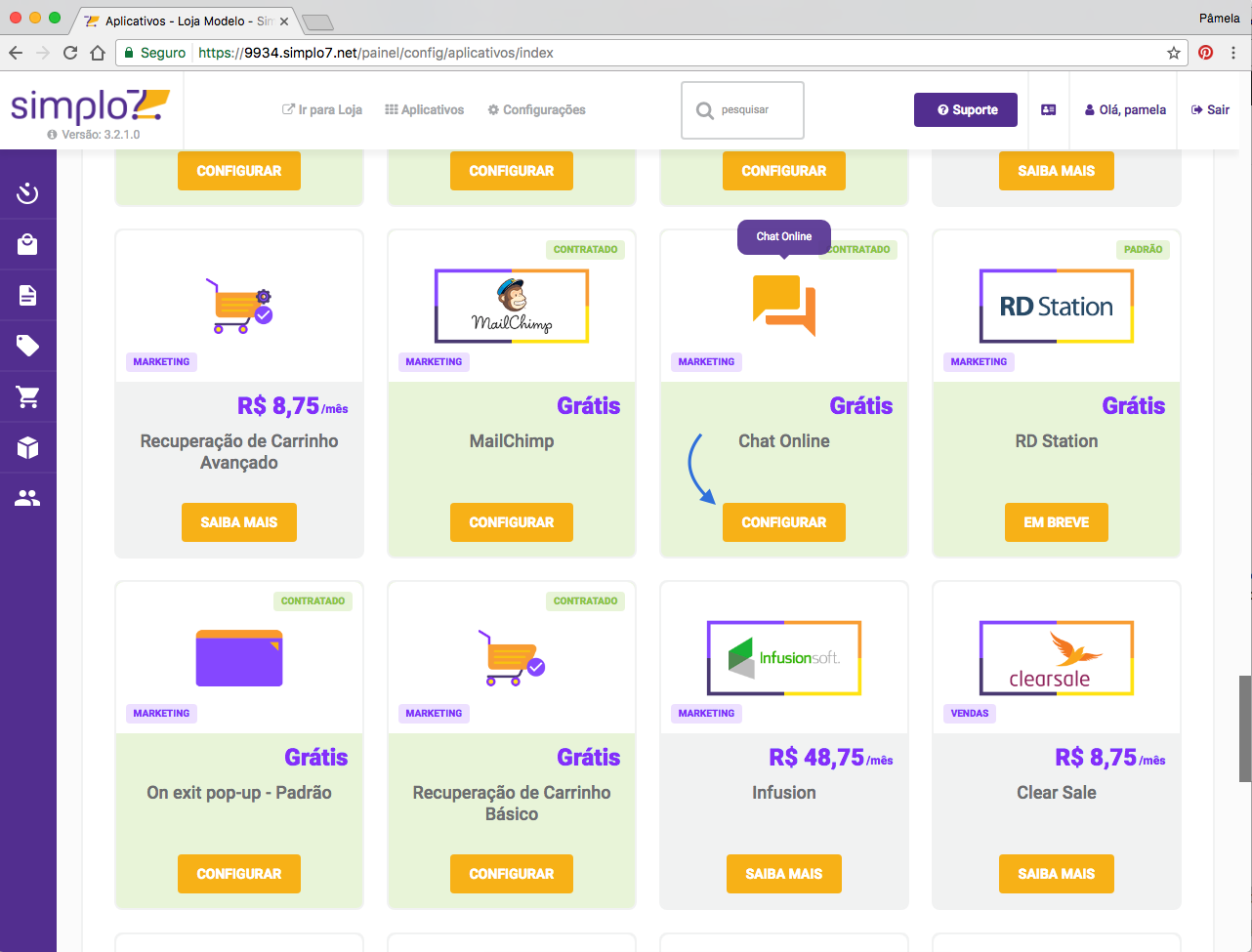Click the browser forward arrow
The width and height of the screenshot is (1252, 952).
[43, 53]
